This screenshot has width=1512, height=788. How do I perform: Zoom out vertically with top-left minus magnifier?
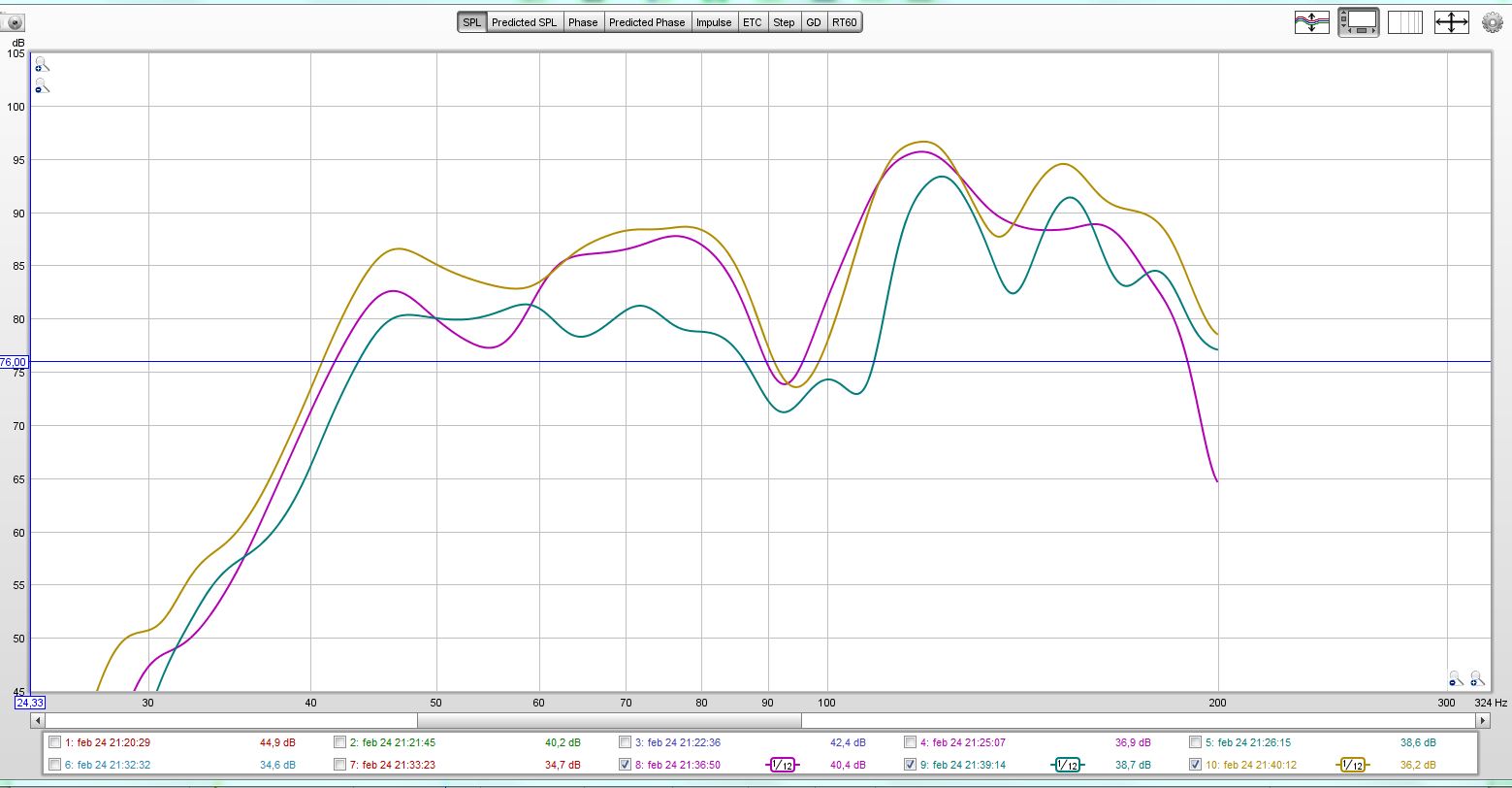[41, 87]
